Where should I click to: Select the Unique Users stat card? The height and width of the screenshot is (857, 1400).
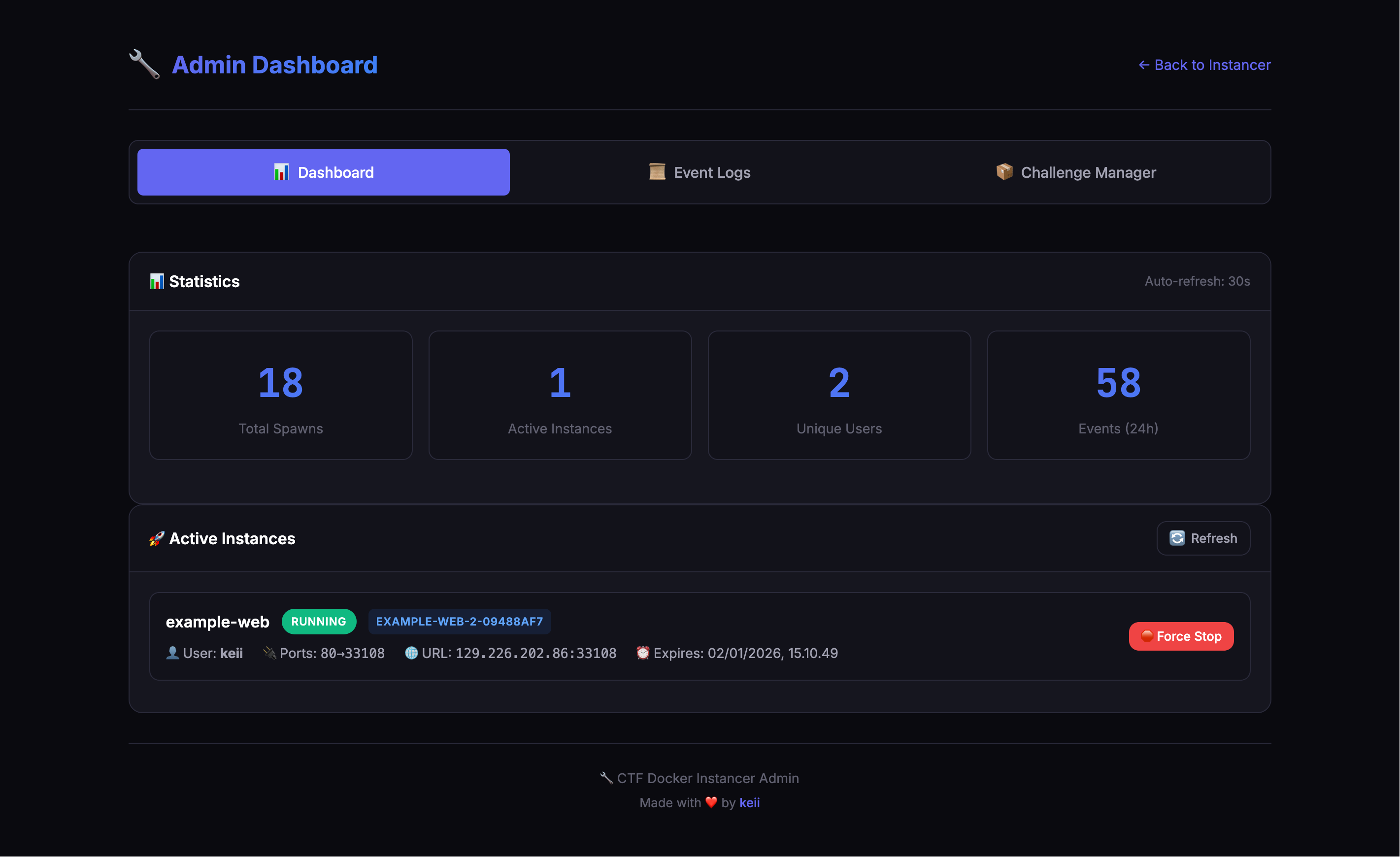[839, 396]
